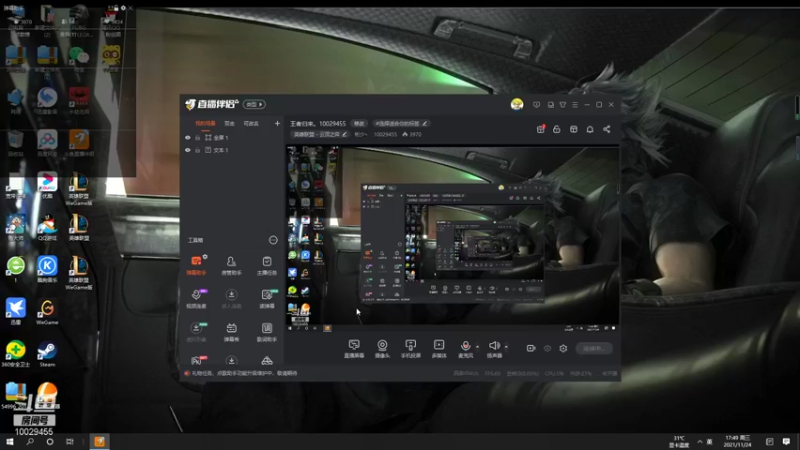This screenshot has height=450, width=800.
Task: Toggle lock for 文本 1 source
Action: tap(197, 150)
